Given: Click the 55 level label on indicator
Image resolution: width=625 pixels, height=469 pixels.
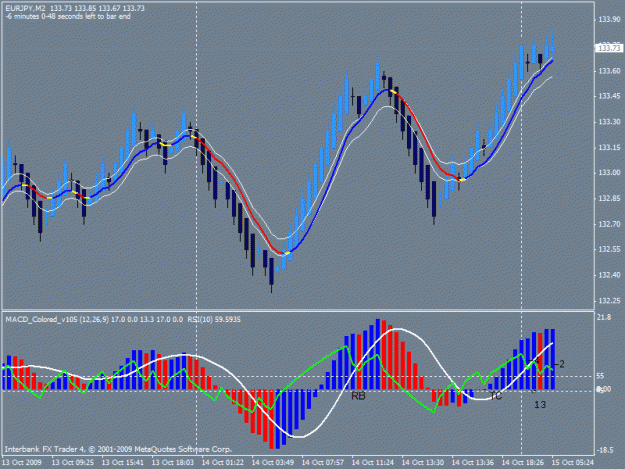Looking at the screenshot, I should click(x=600, y=376).
